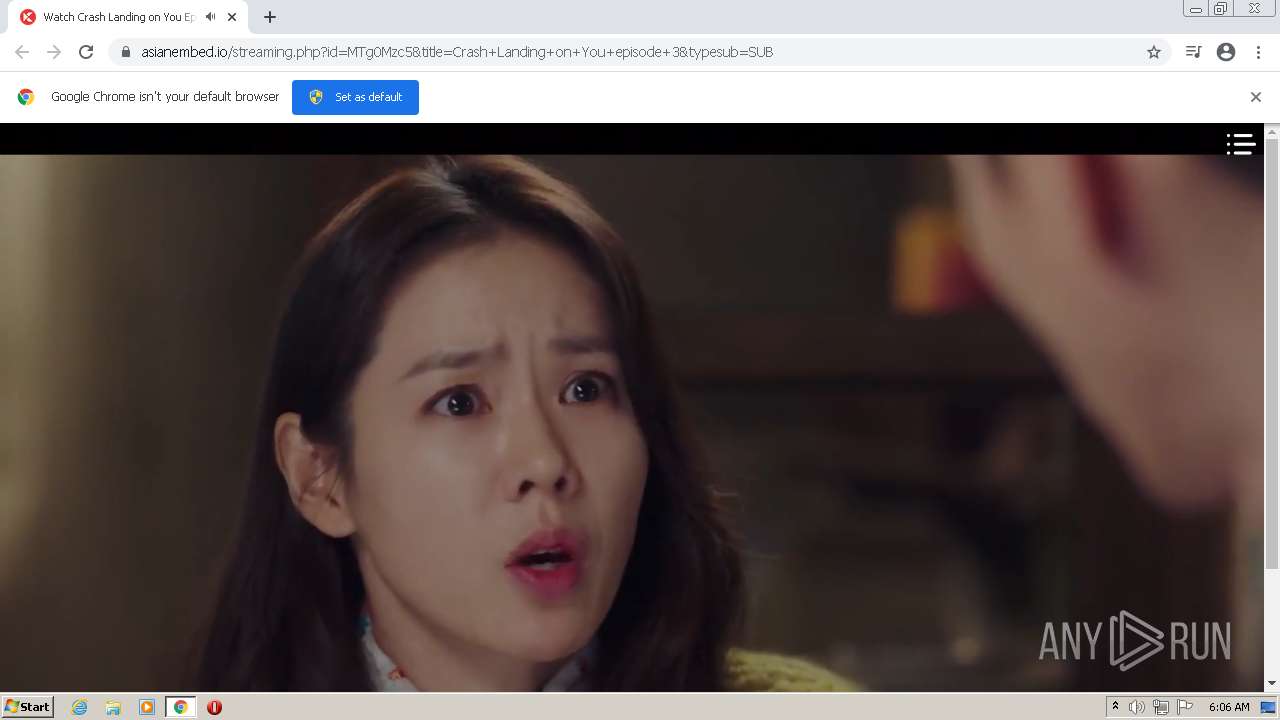Screen dimensions: 1280x720
Task: Mute the tab via speaker icon
Action: pos(210,17)
